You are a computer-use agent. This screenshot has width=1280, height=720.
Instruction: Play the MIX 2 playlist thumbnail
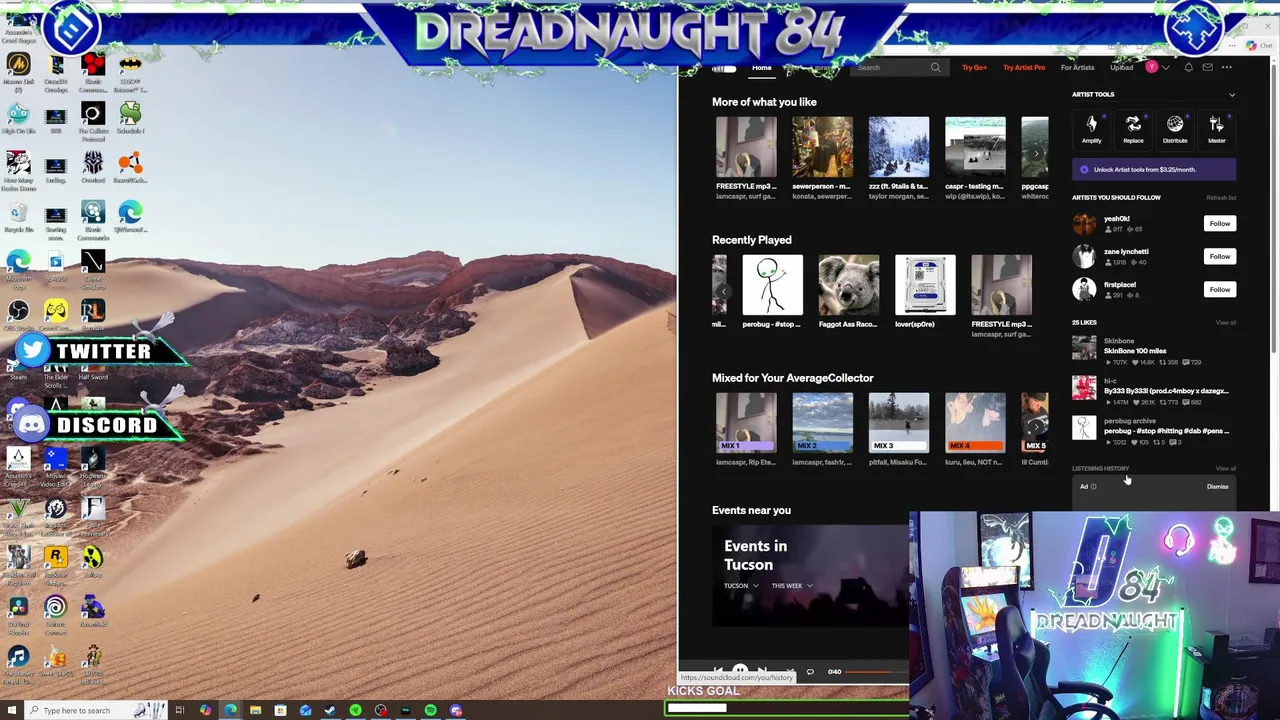click(822, 423)
